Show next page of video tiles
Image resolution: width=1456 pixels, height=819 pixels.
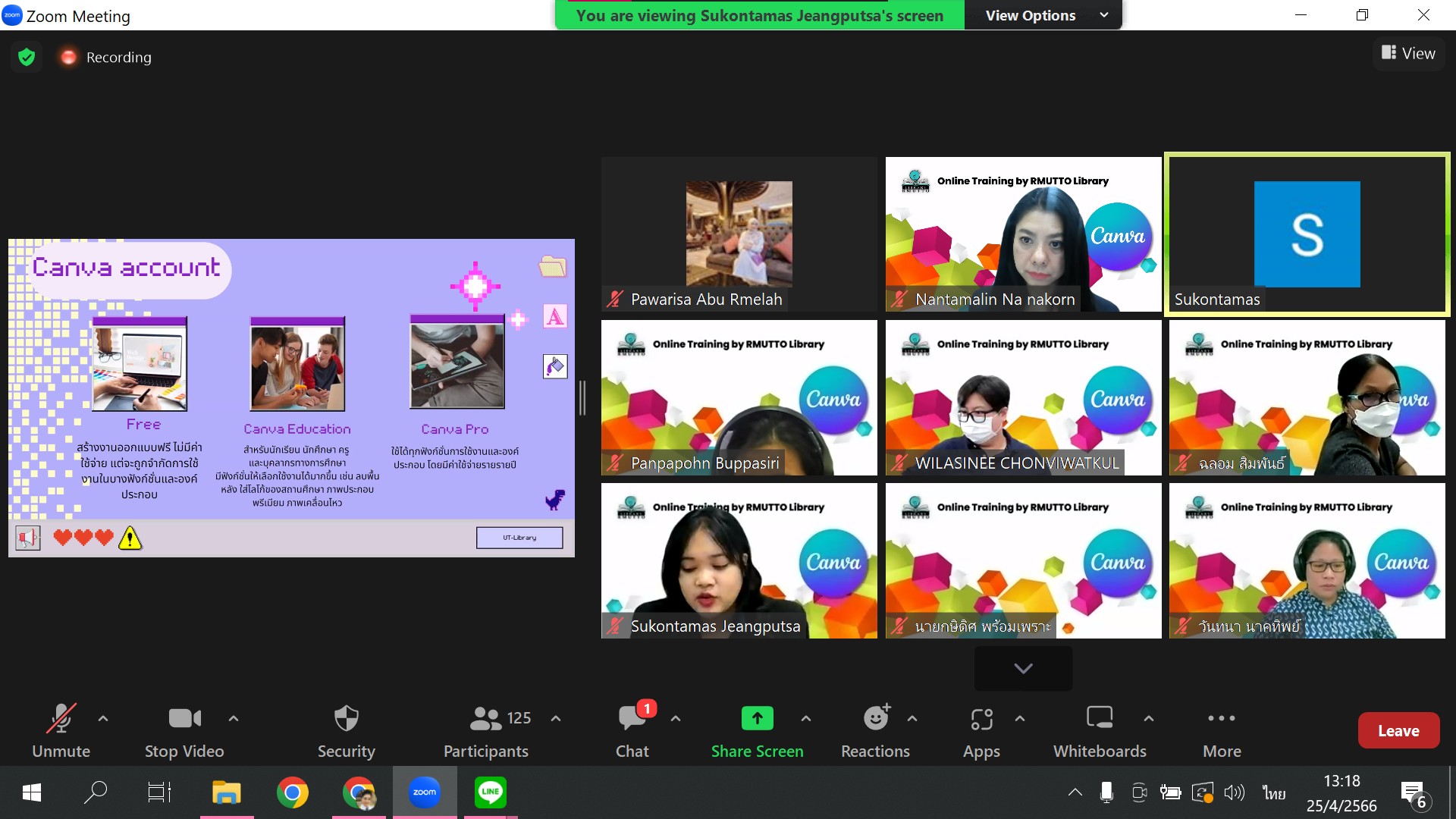coord(1023,668)
